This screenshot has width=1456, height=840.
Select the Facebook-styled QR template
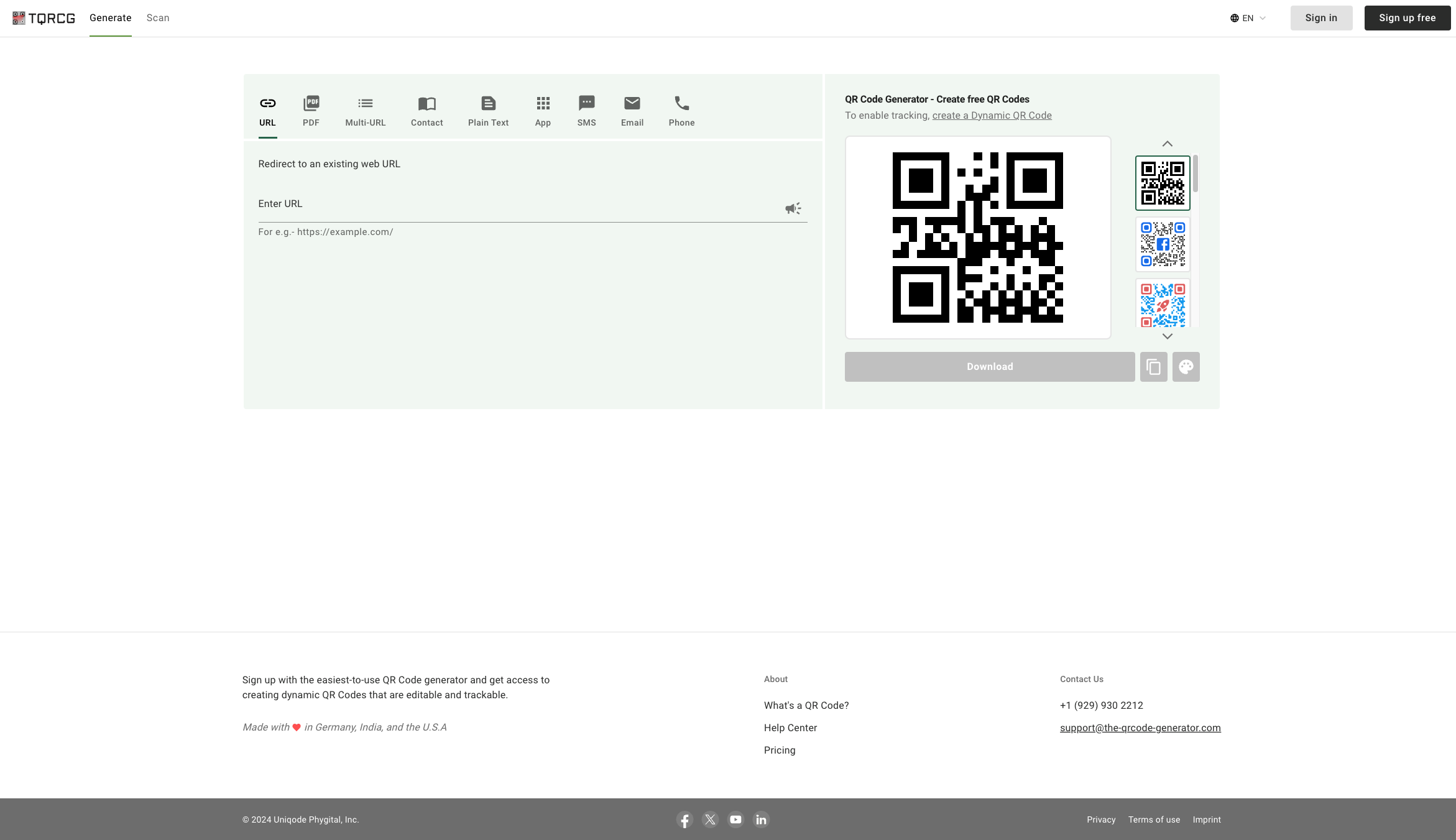1162,244
